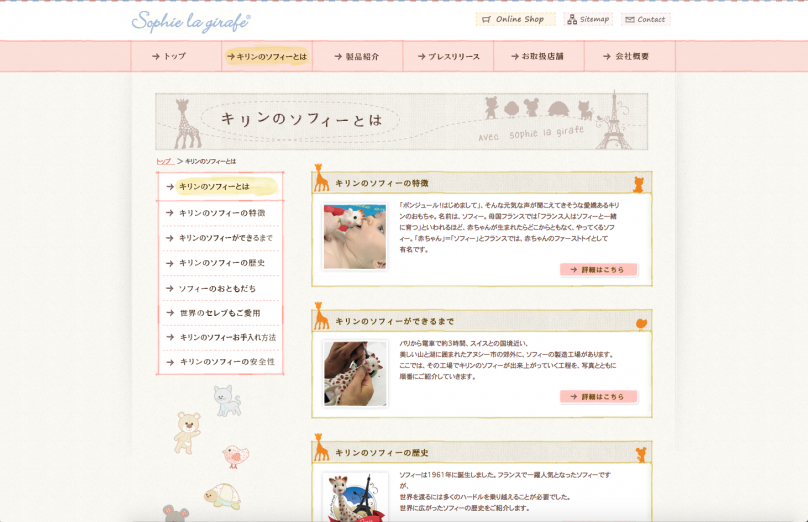This screenshot has width=808, height=522.
Task: Open the baby with Sophie toy thumbnail
Action: click(x=355, y=237)
